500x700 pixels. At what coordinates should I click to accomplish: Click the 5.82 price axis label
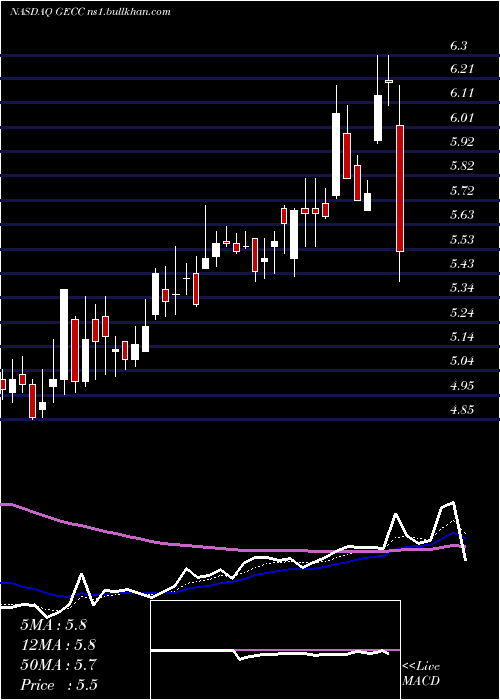(x=462, y=166)
